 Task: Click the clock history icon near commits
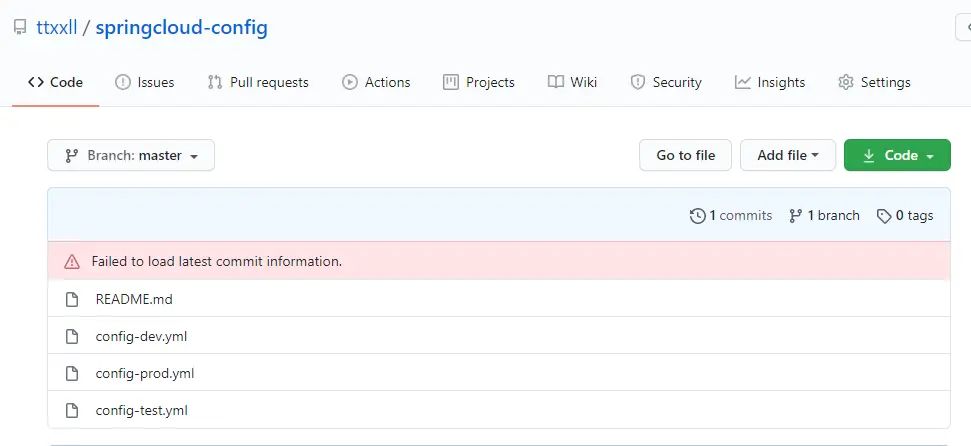[697, 216]
